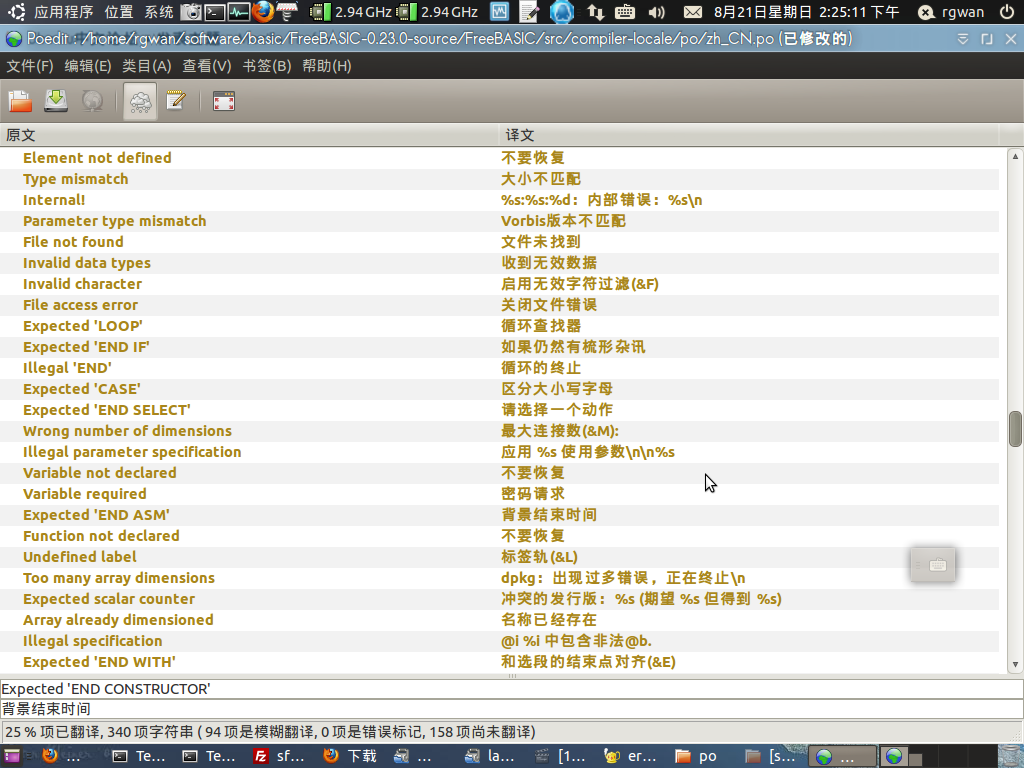This screenshot has width=1024, height=768.
Task: Sort by the 原文 column header
Action: (249, 135)
